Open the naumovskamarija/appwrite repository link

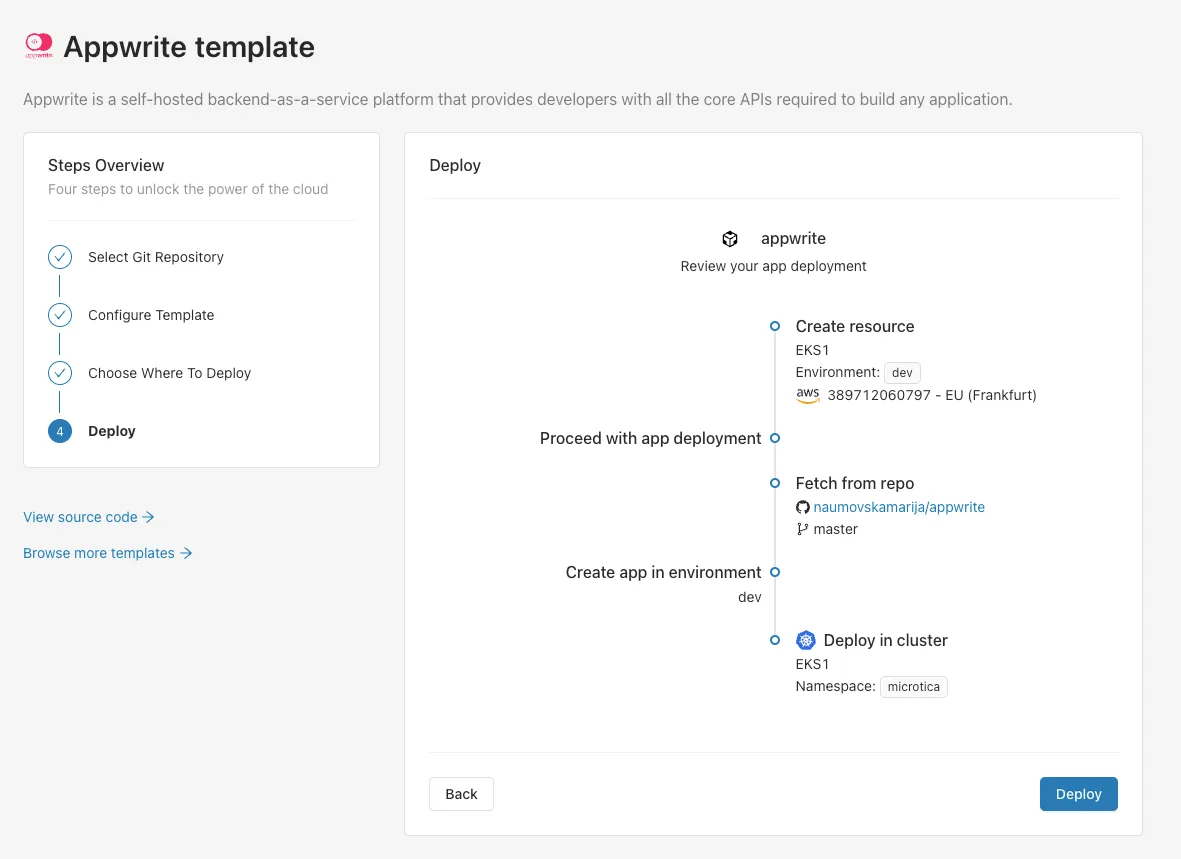tap(899, 507)
